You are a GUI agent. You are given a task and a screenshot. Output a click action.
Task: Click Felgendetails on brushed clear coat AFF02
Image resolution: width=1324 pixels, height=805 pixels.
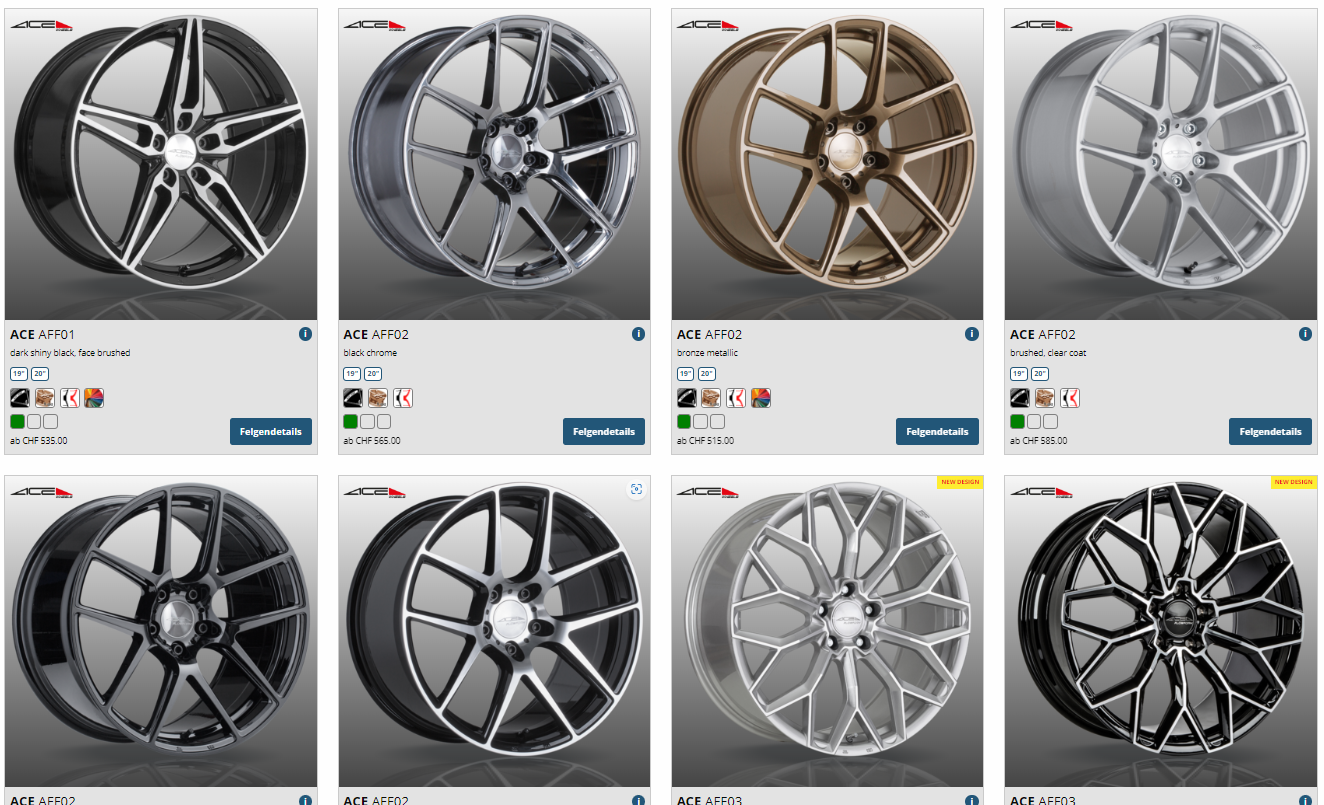pos(1270,432)
